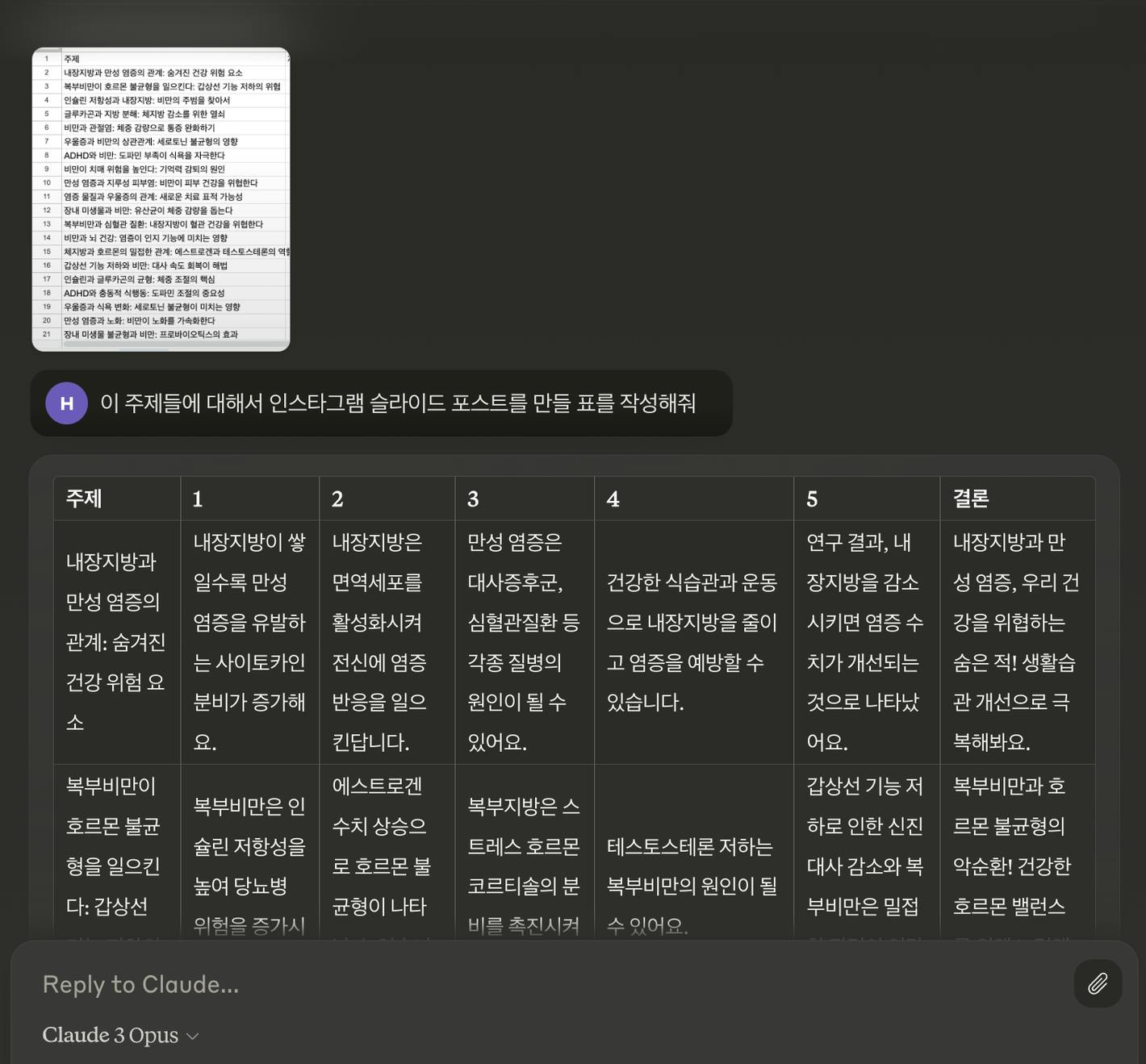
Task: Click the column header labeled 1
Action: coord(250,499)
